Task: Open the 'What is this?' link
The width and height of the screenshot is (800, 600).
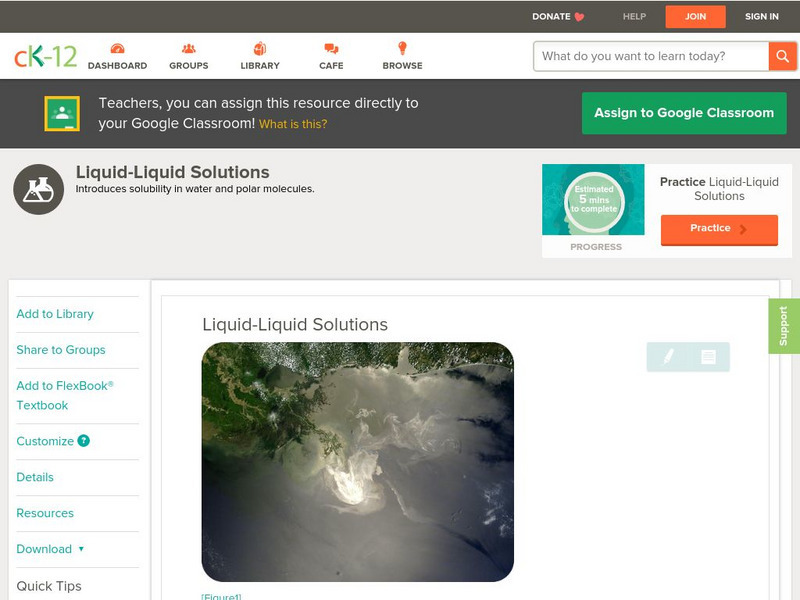Action: tap(293, 124)
